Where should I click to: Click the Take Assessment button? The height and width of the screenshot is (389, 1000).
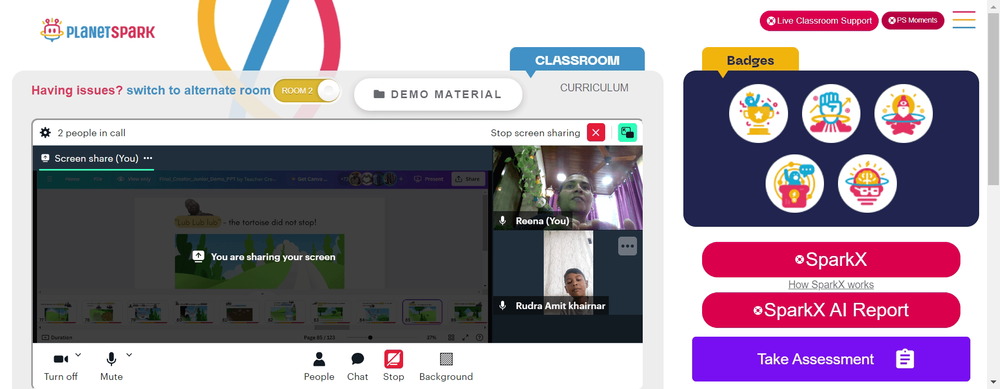[831, 359]
